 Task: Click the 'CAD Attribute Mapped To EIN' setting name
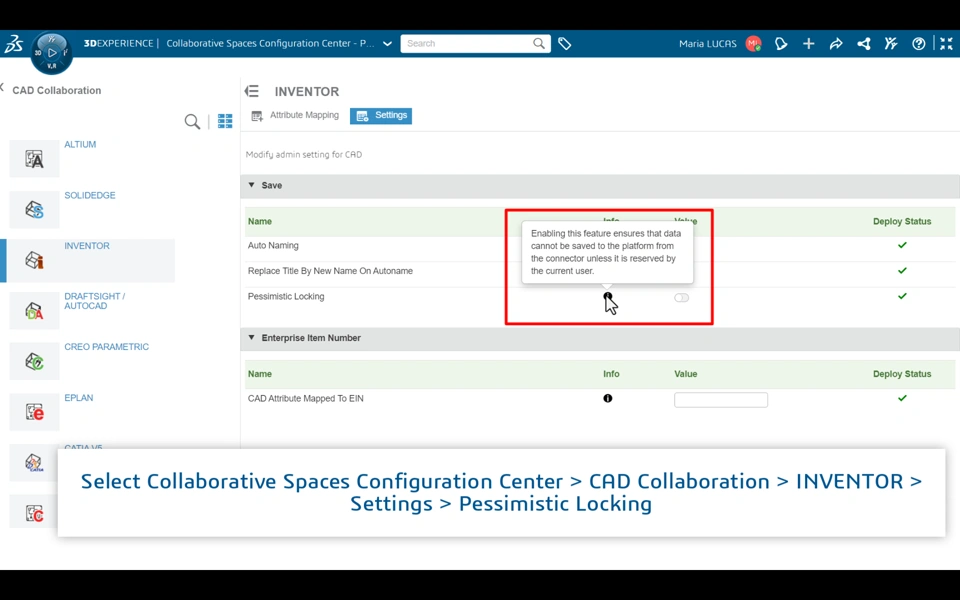(x=306, y=399)
